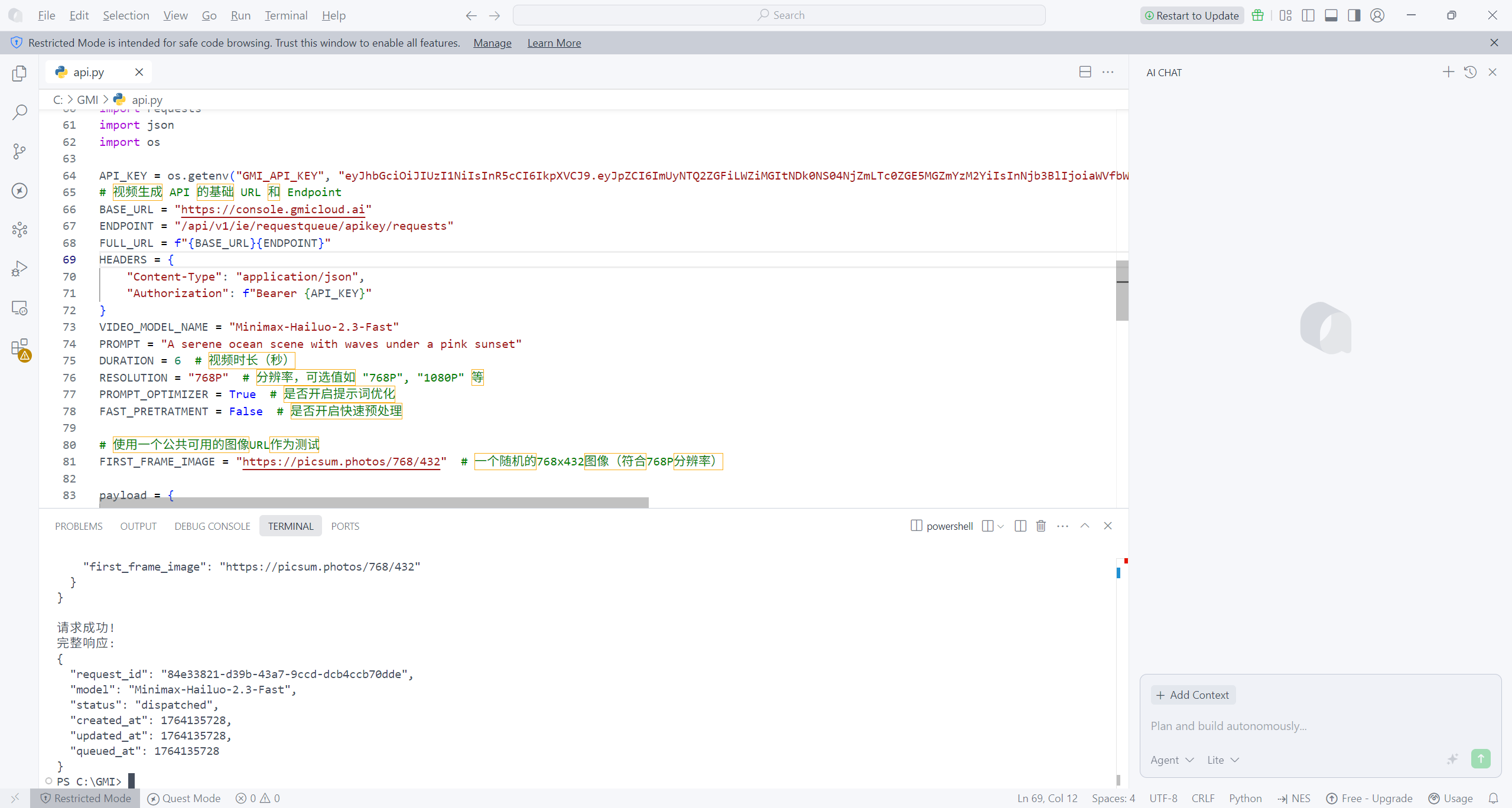Viewport: 1512px width, 808px height.
Task: Click the chat history icon in AI Chat
Action: (x=1470, y=72)
